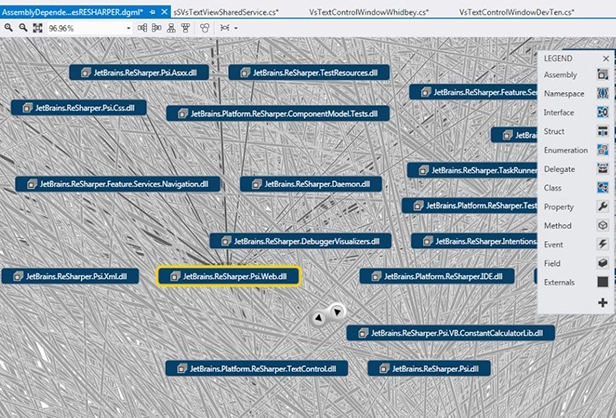Switch to VsTextControlWindowDevTen.cs tab
Screen dimensions: 616x418
[x=517, y=12]
